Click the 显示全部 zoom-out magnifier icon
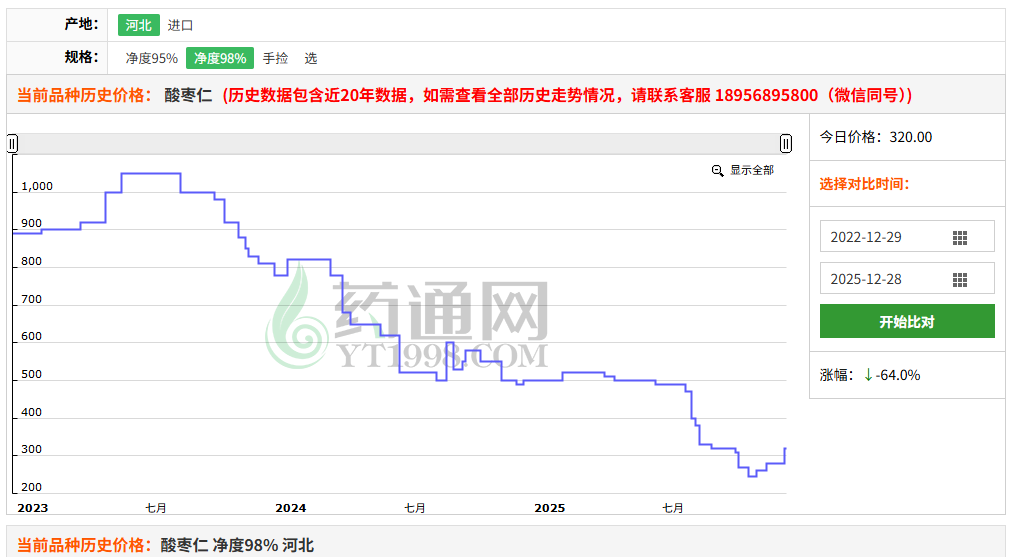This screenshot has height=557, width=1010. pyautogui.click(x=718, y=171)
